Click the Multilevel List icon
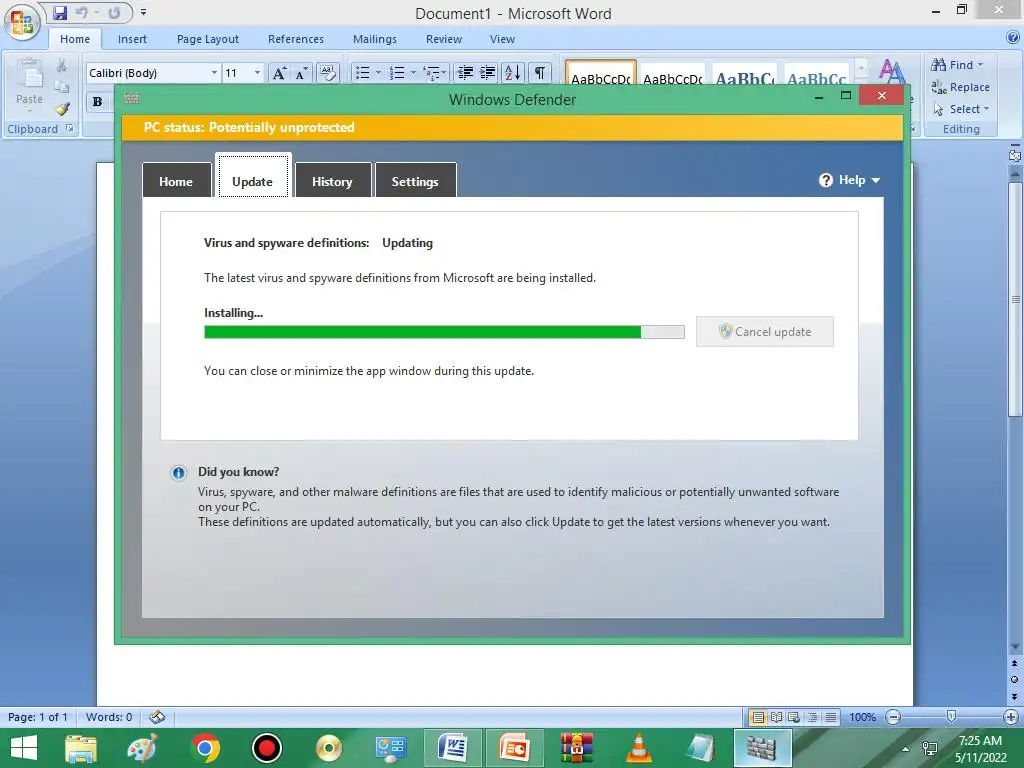 (432, 72)
